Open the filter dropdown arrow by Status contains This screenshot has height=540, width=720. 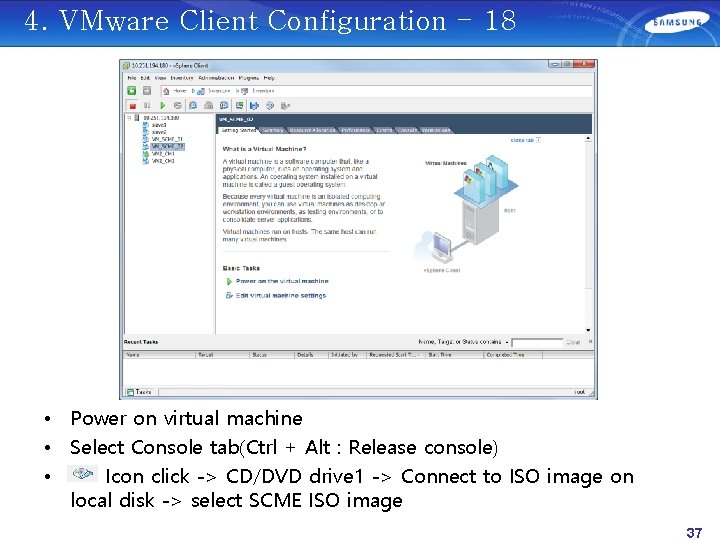click(507, 342)
